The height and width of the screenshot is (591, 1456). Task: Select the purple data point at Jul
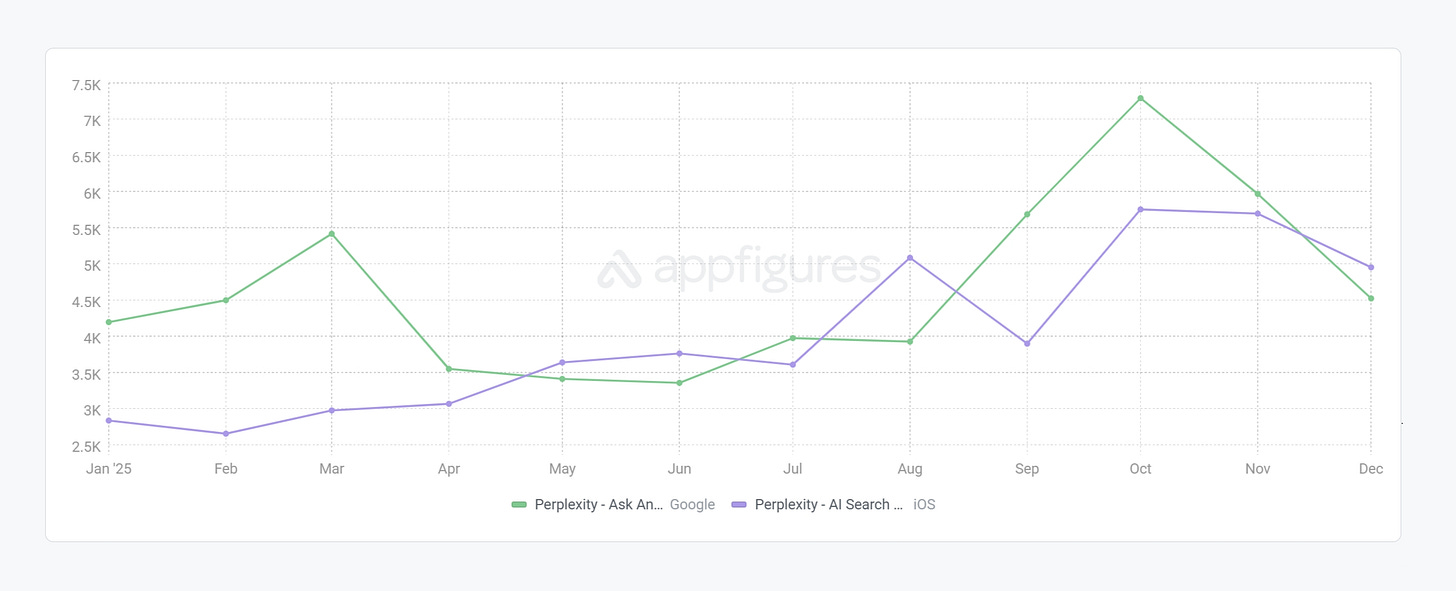point(793,365)
